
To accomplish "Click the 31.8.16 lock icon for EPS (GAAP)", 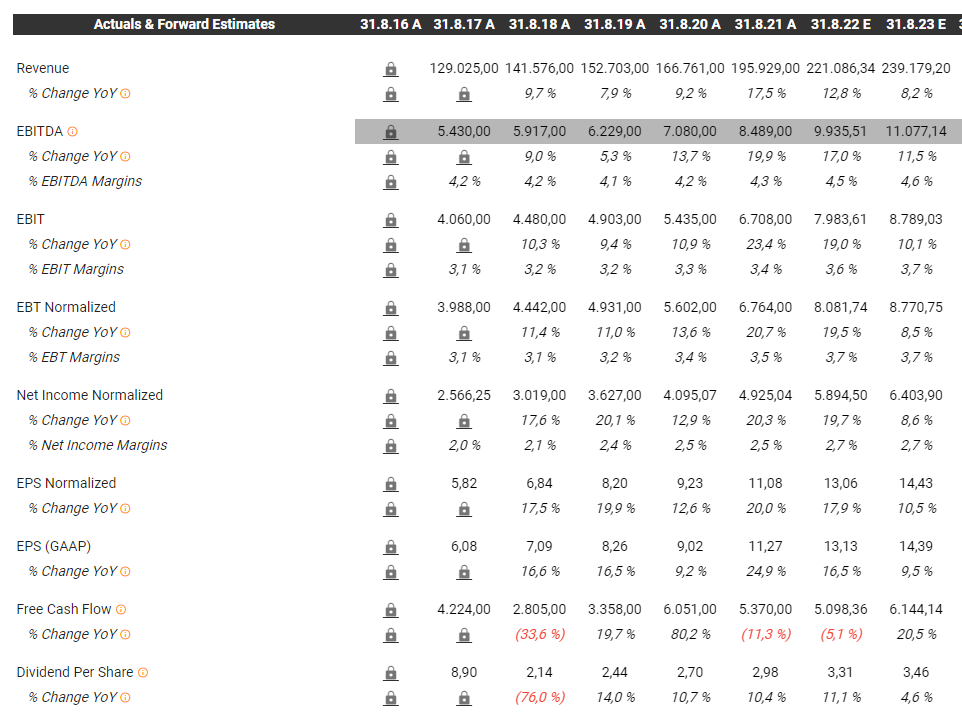I will pos(390,547).
